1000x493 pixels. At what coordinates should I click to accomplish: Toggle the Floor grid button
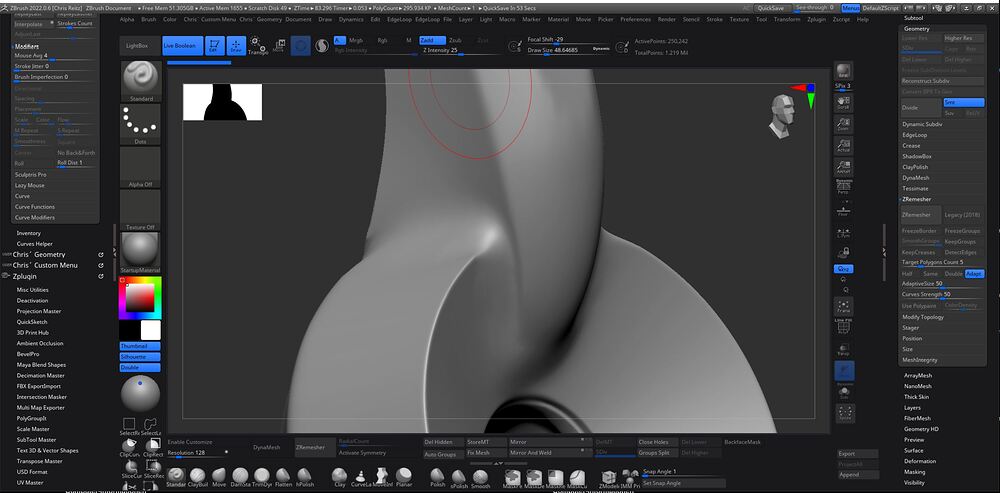pyautogui.click(x=844, y=210)
